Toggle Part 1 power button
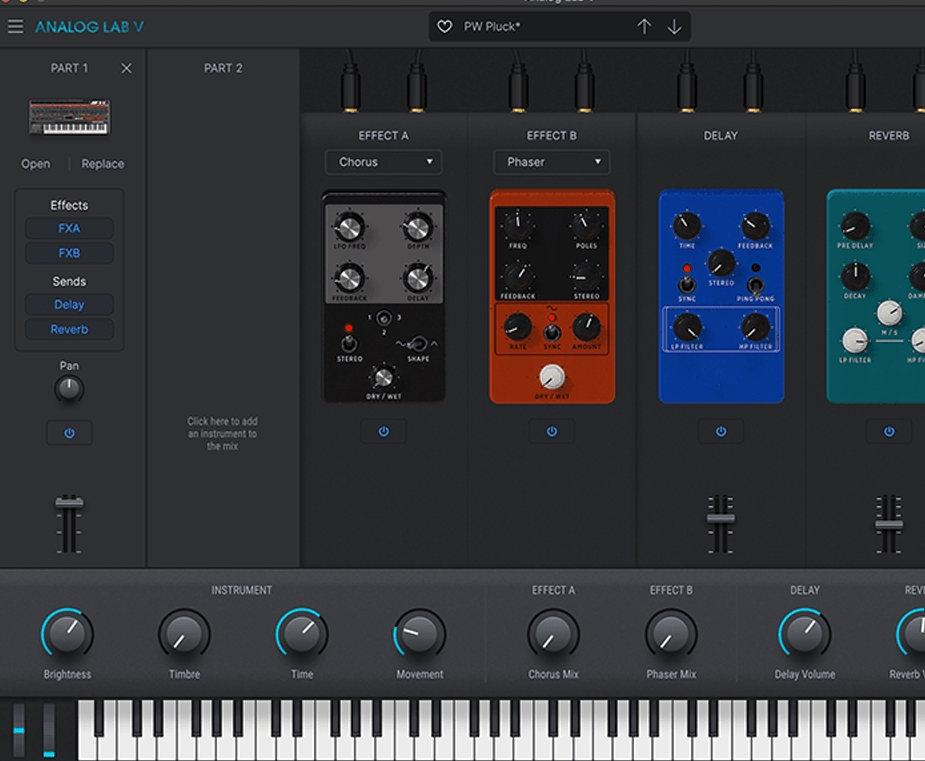 click(x=69, y=434)
